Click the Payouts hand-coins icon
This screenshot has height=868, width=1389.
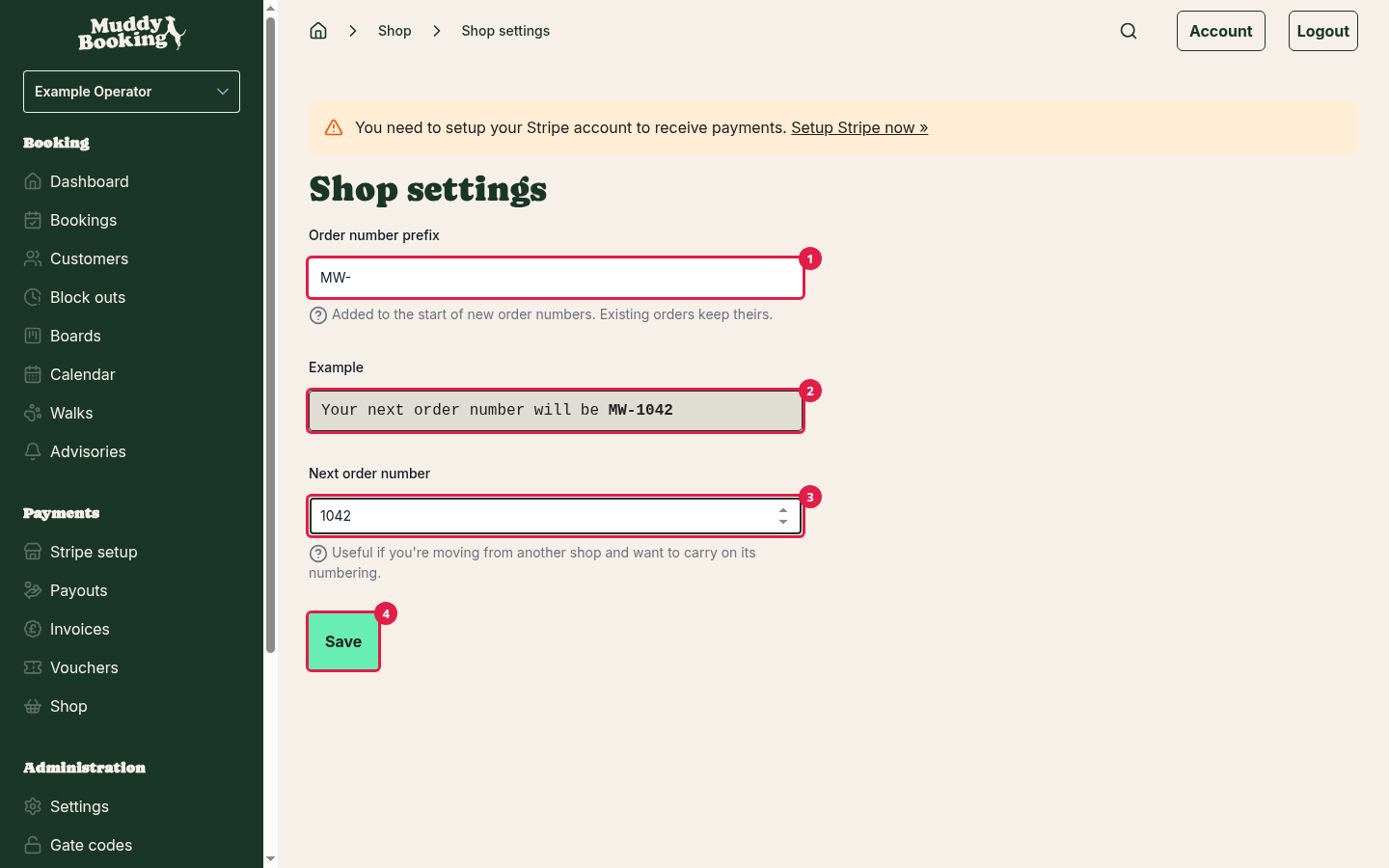pyautogui.click(x=33, y=590)
